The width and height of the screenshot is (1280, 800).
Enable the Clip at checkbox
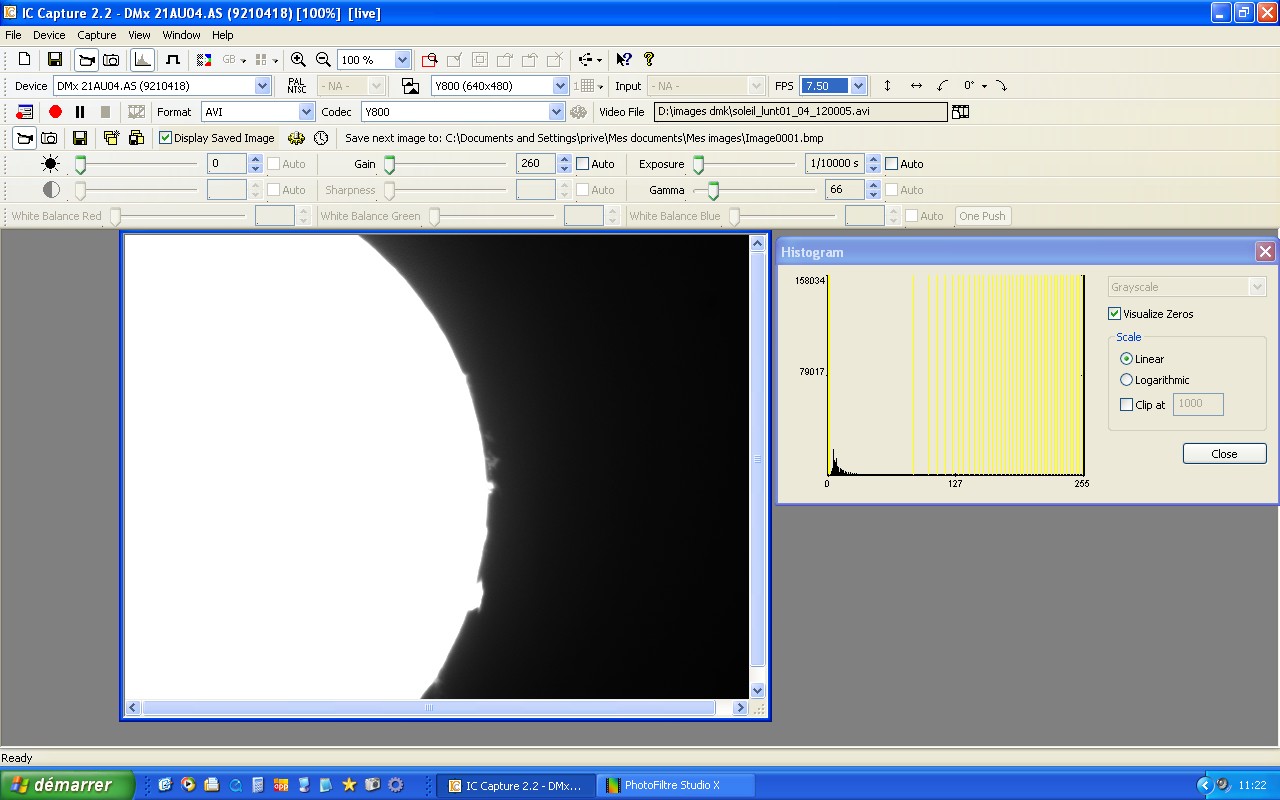[x=1127, y=405]
